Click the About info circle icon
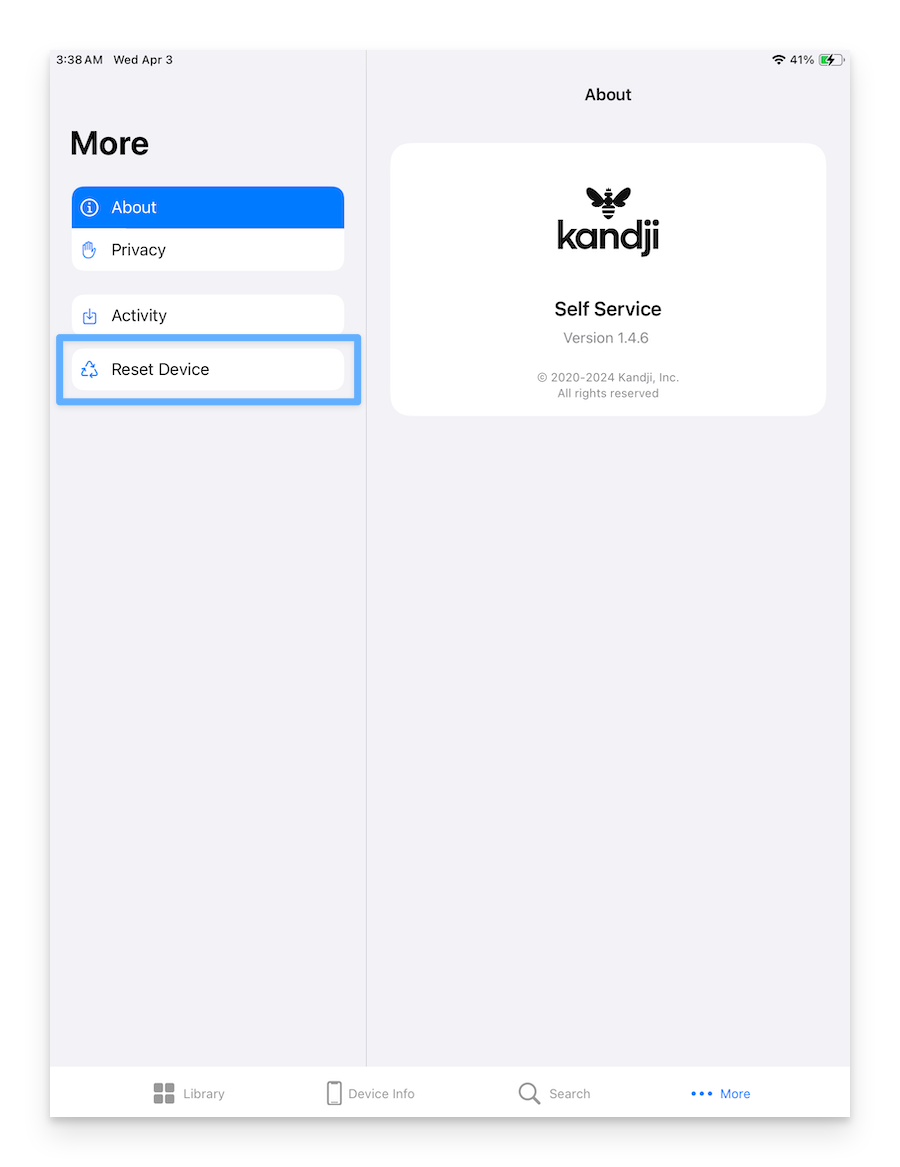900x1167 pixels. tap(89, 208)
